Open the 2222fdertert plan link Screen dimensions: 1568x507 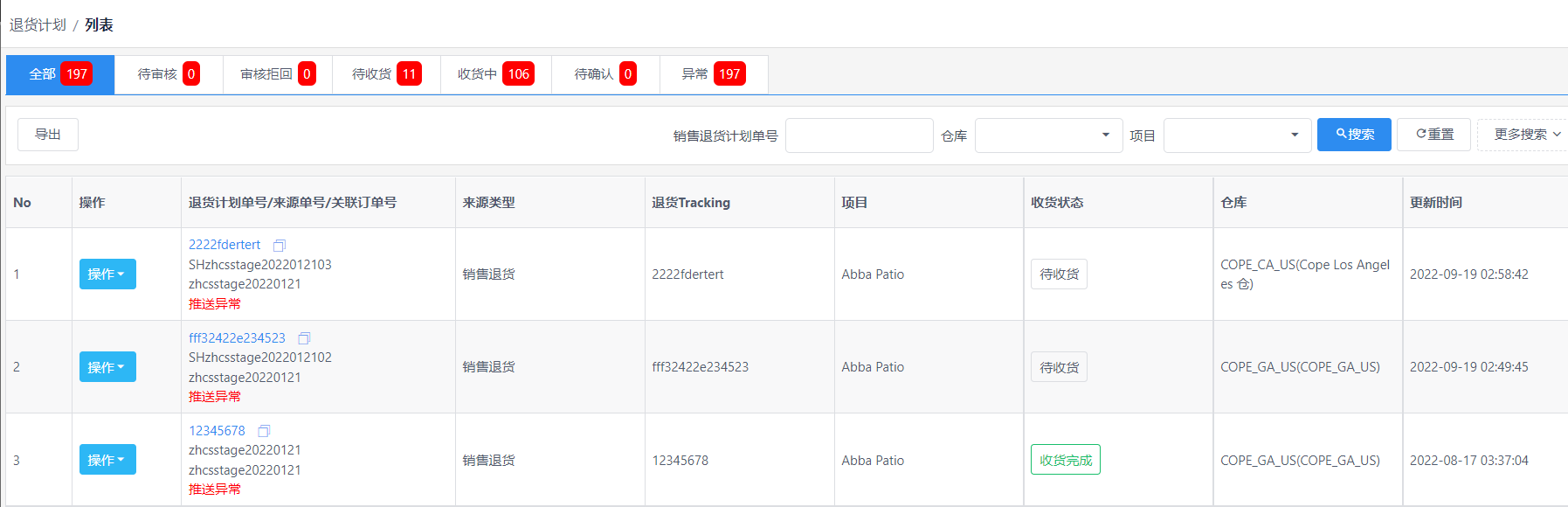pyautogui.click(x=224, y=245)
